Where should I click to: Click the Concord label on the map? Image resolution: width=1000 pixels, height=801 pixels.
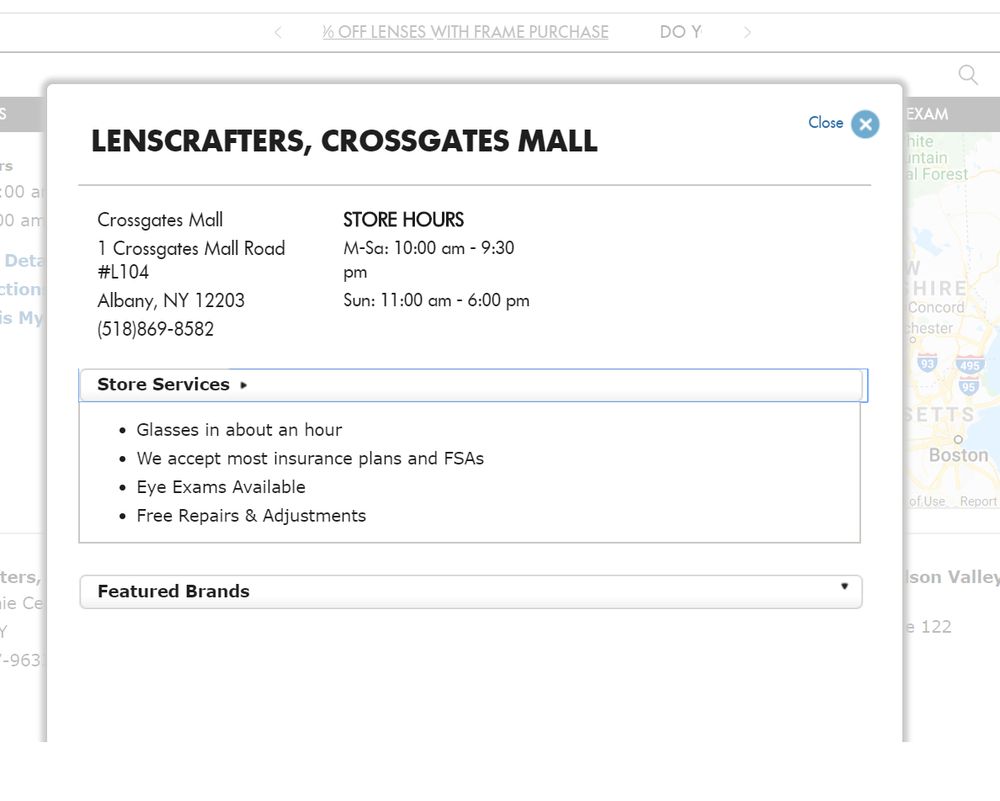tap(936, 308)
